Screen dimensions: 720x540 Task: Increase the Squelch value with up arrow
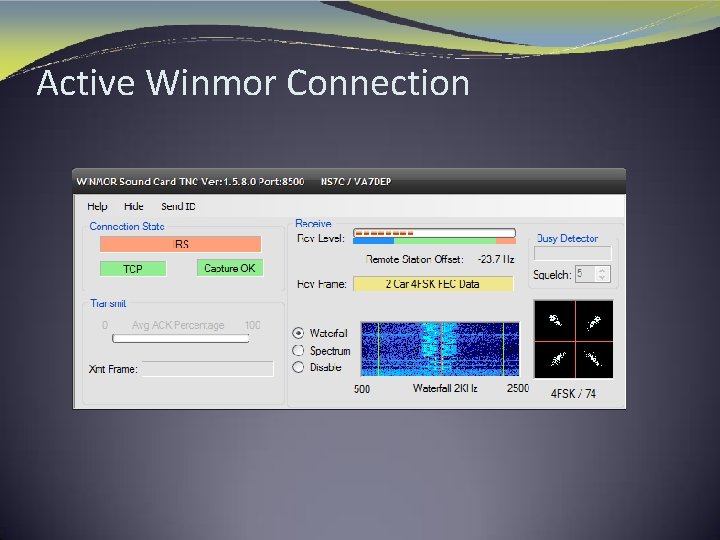[602, 271]
